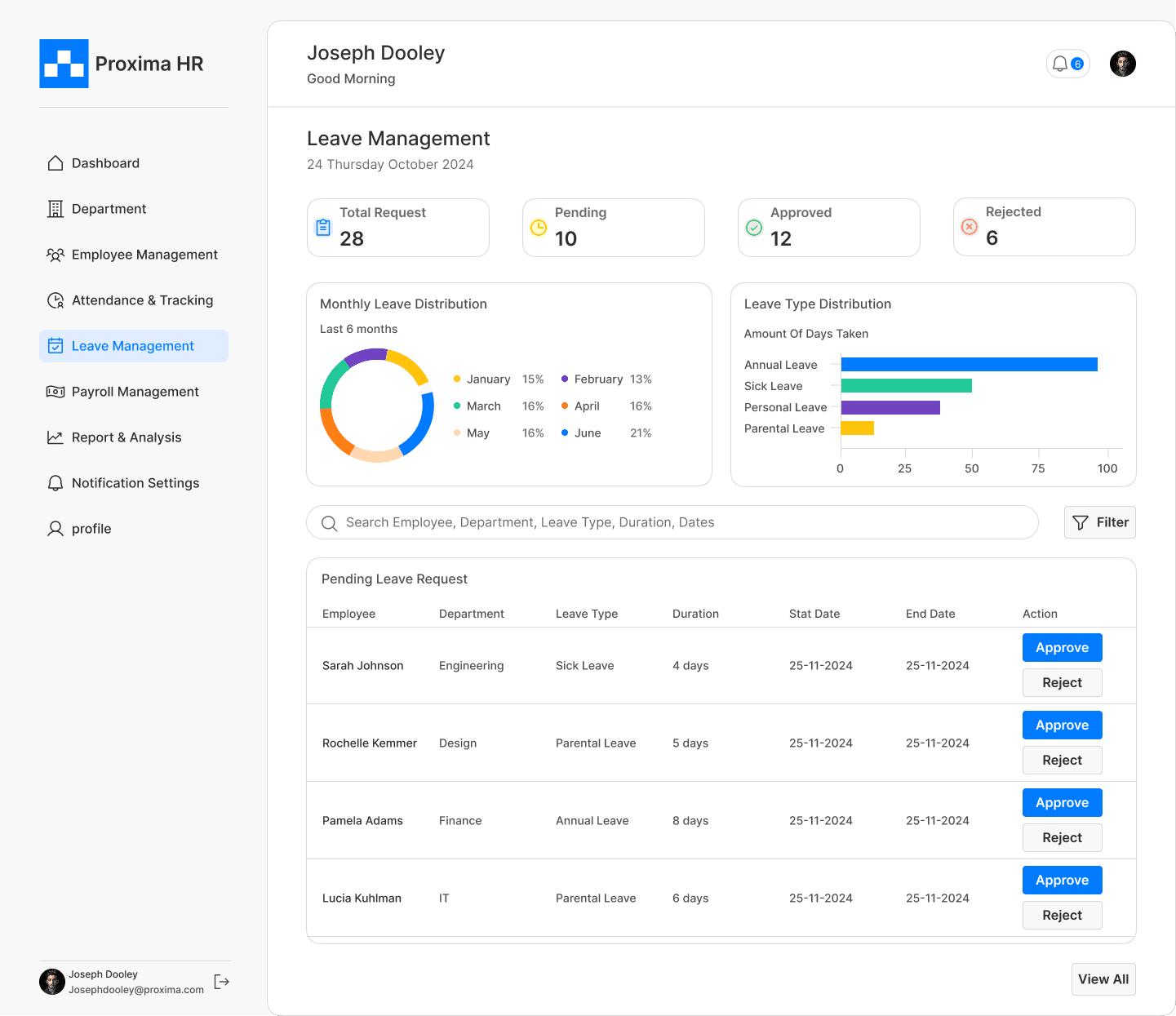Image resolution: width=1176 pixels, height=1016 pixels.
Task: Click the Total Request card showing 28
Action: [x=398, y=228]
